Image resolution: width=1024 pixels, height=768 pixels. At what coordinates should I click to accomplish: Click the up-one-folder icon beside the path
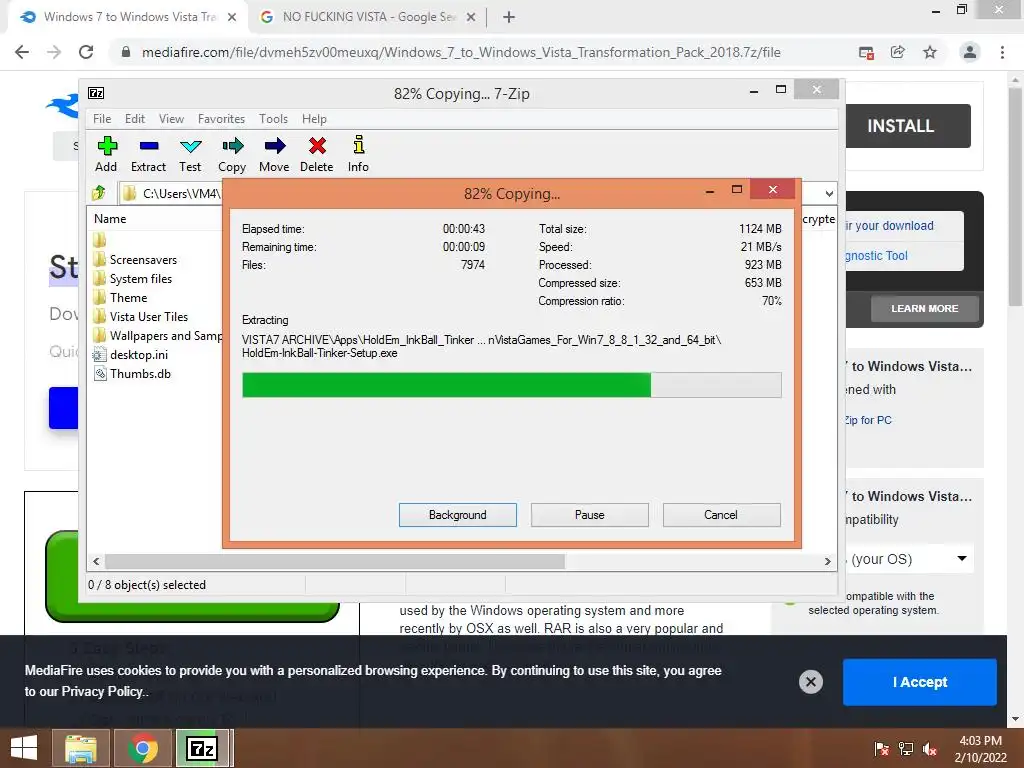99,193
